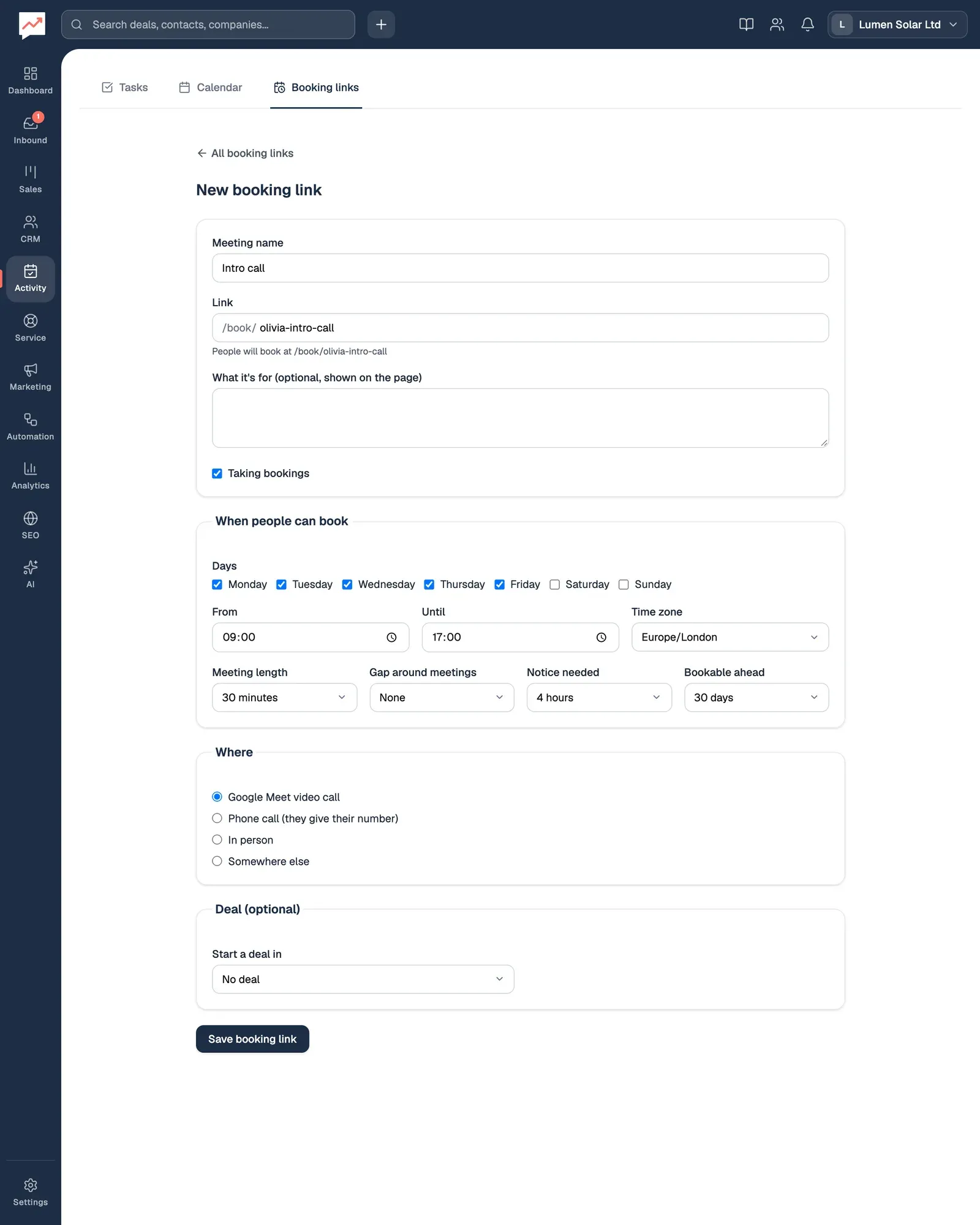Open Marketing megaphone icon
980x1225 pixels.
coord(30,377)
